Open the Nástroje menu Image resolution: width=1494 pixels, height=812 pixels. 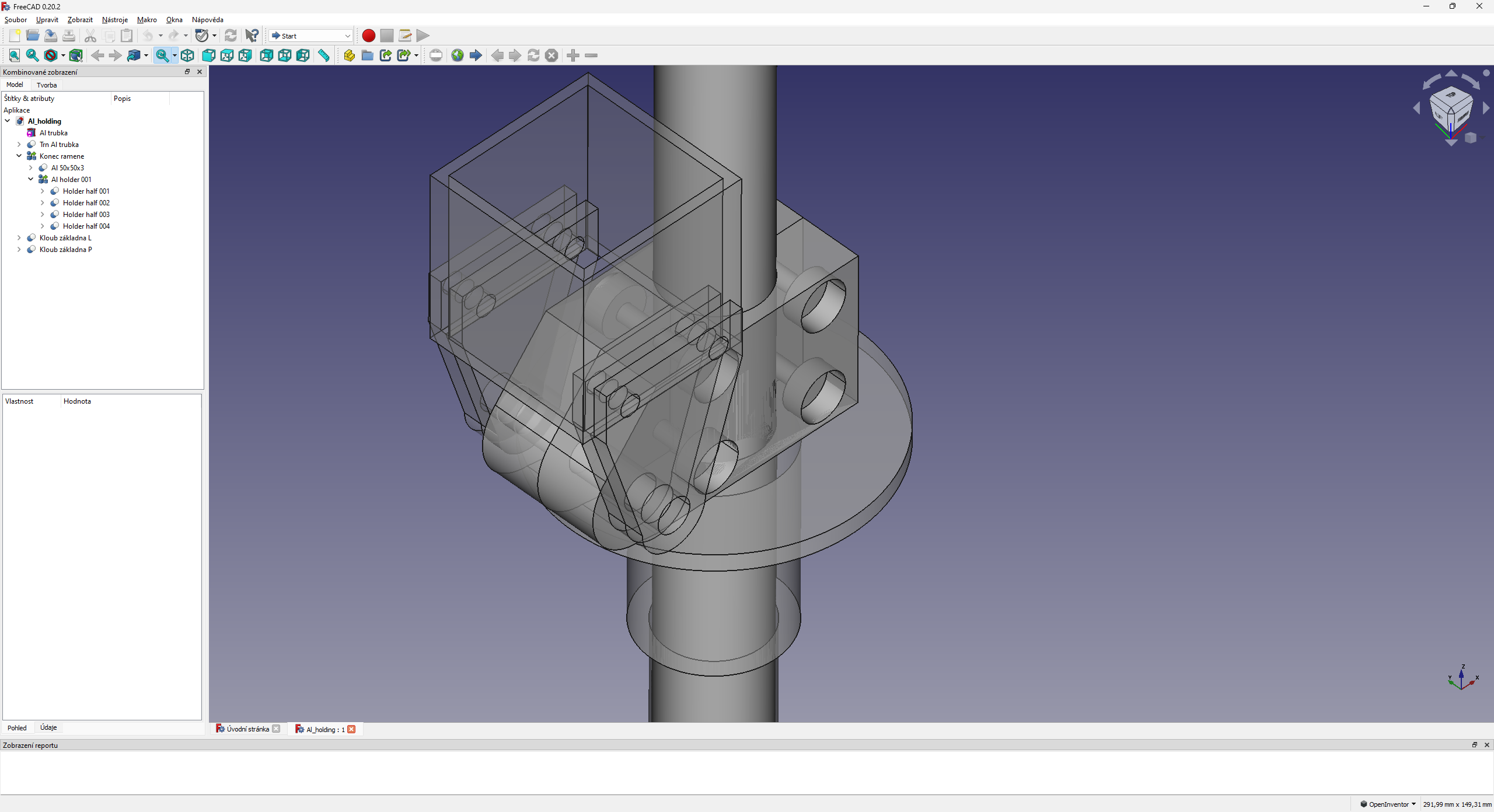(114, 20)
